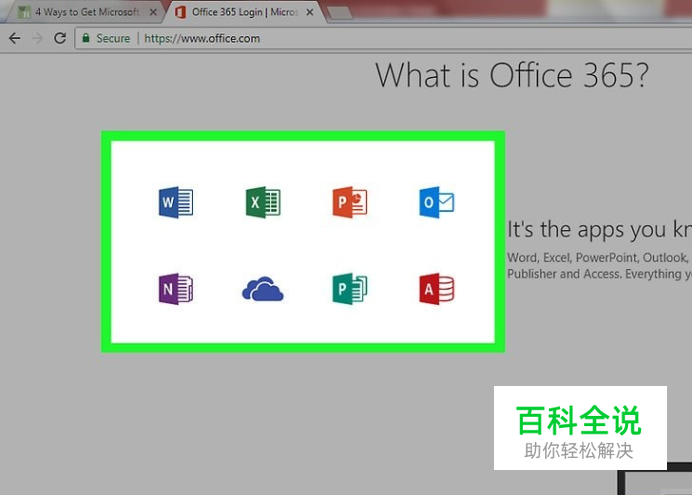Reload the page with refresh icon
The width and height of the screenshot is (692, 495).
pos(60,38)
